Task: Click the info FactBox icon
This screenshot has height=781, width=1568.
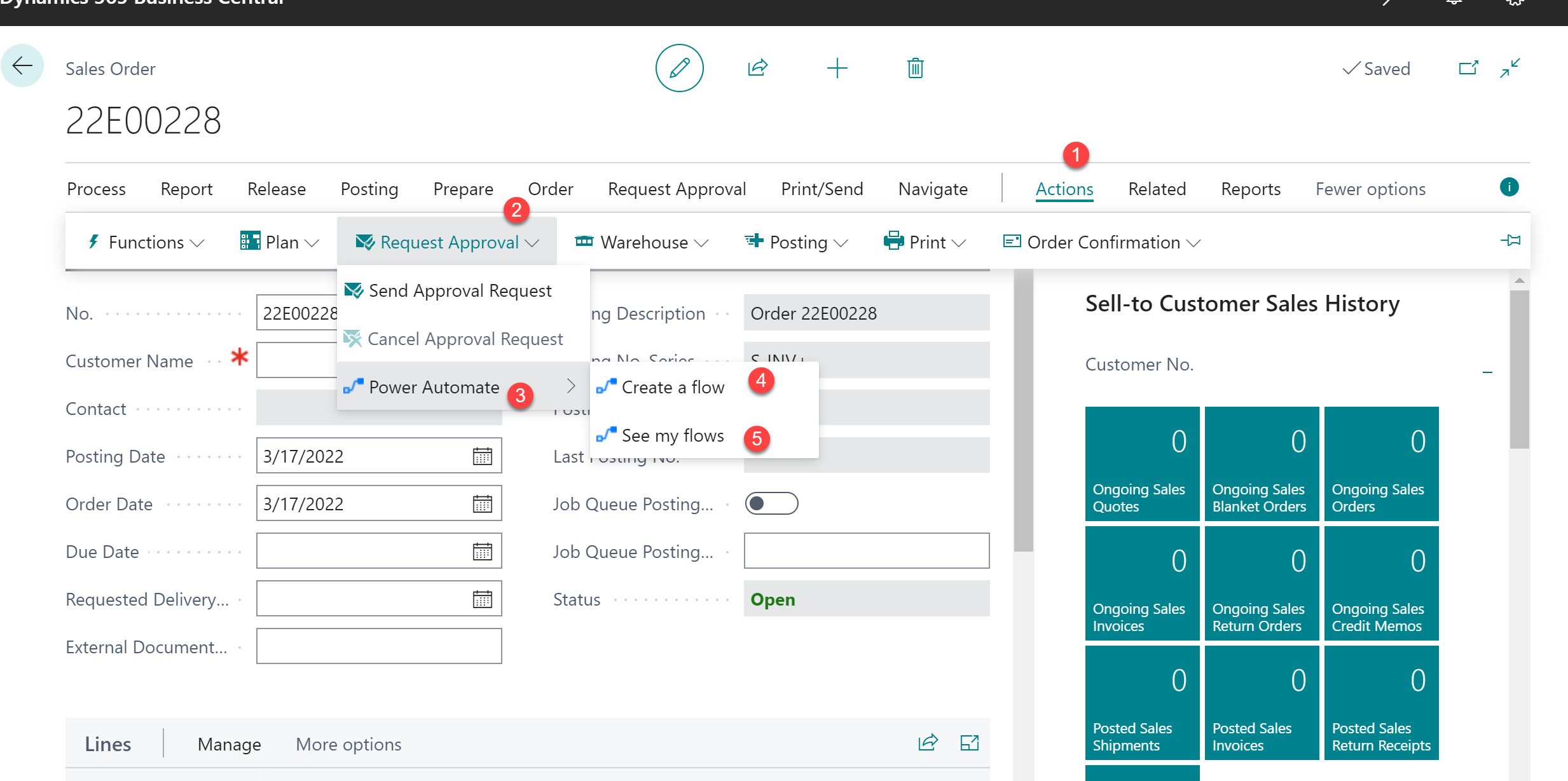Action: click(1509, 187)
